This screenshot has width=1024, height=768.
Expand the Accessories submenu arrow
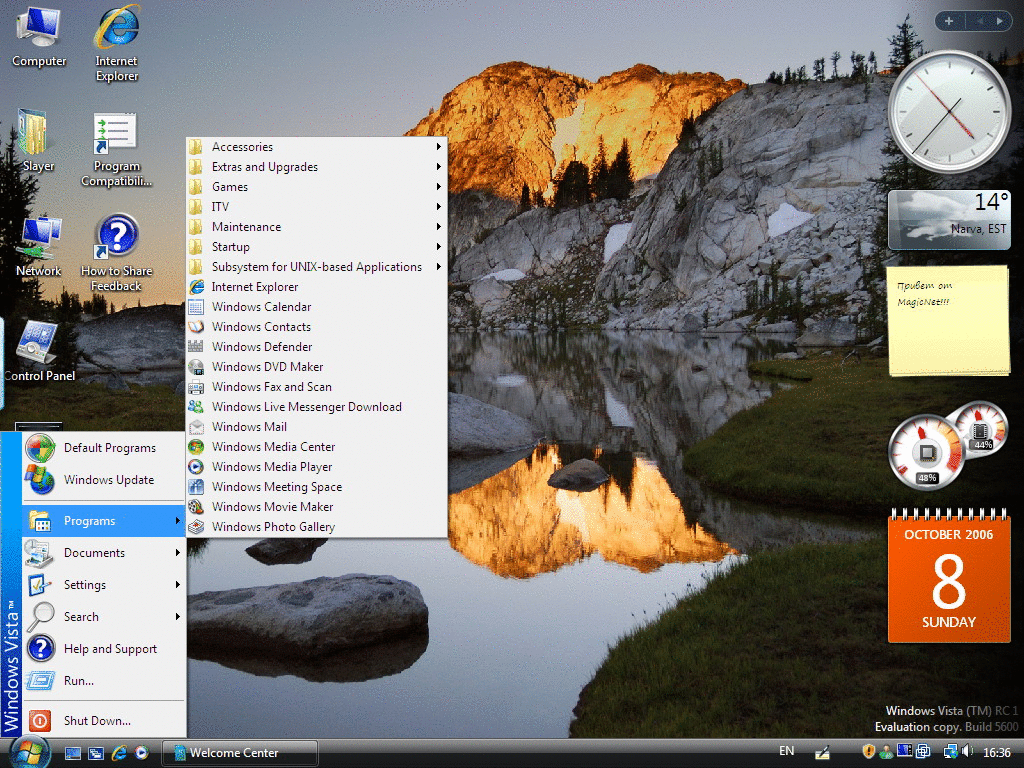(439, 147)
